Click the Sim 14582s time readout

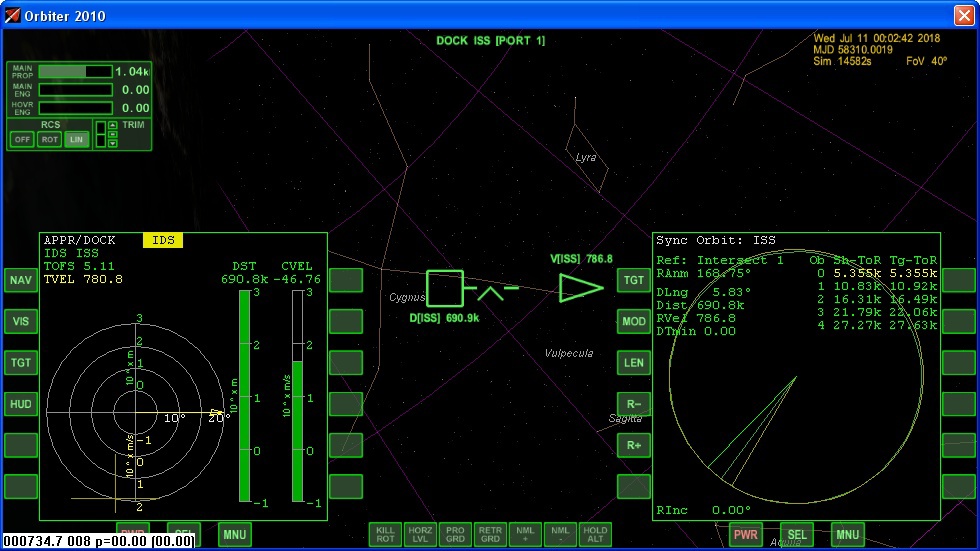[842, 61]
